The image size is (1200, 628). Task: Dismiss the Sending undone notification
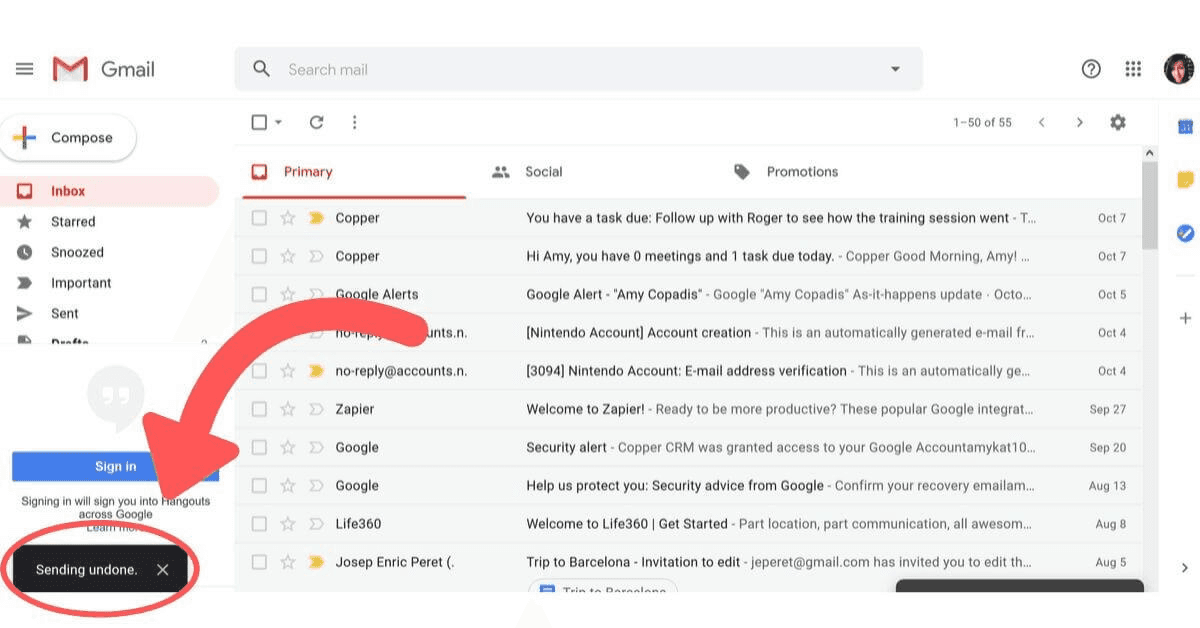(x=163, y=570)
